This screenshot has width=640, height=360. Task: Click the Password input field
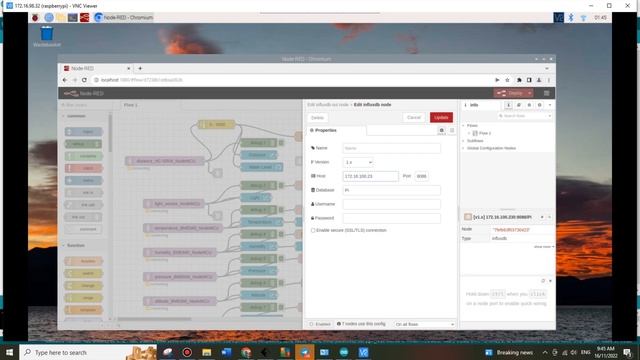[x=391, y=218]
